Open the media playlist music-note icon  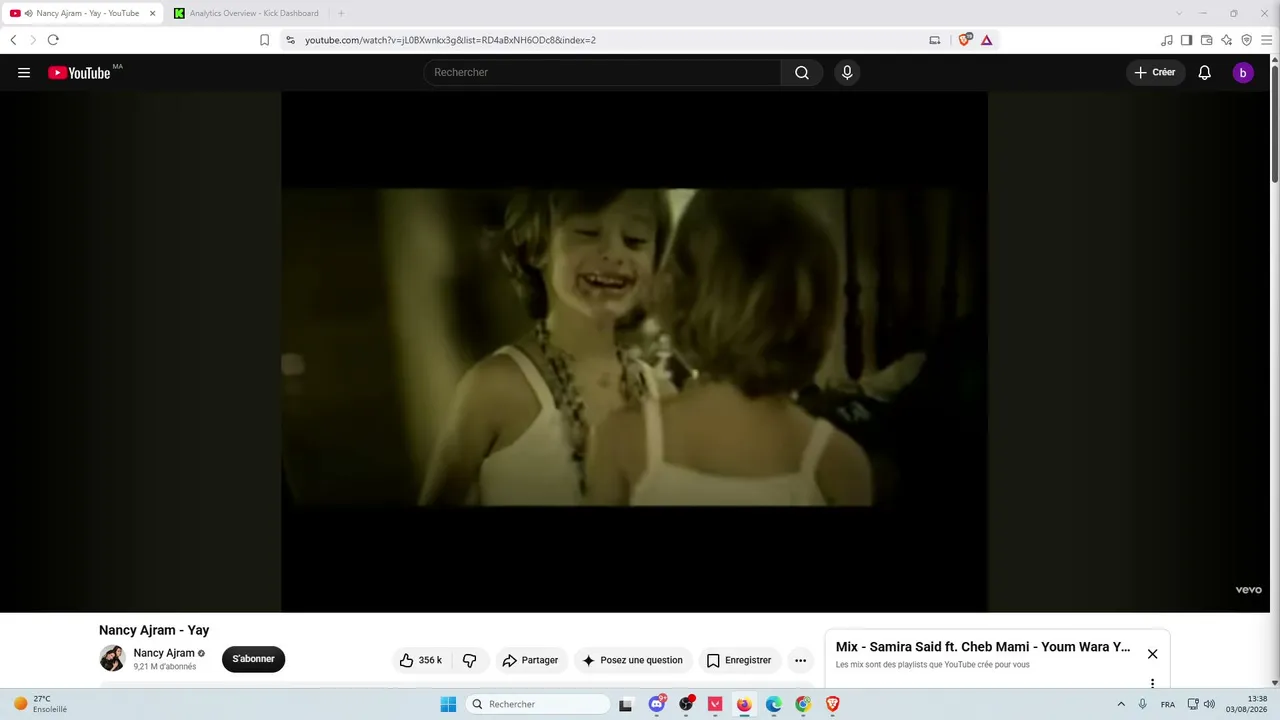[x=1167, y=40]
